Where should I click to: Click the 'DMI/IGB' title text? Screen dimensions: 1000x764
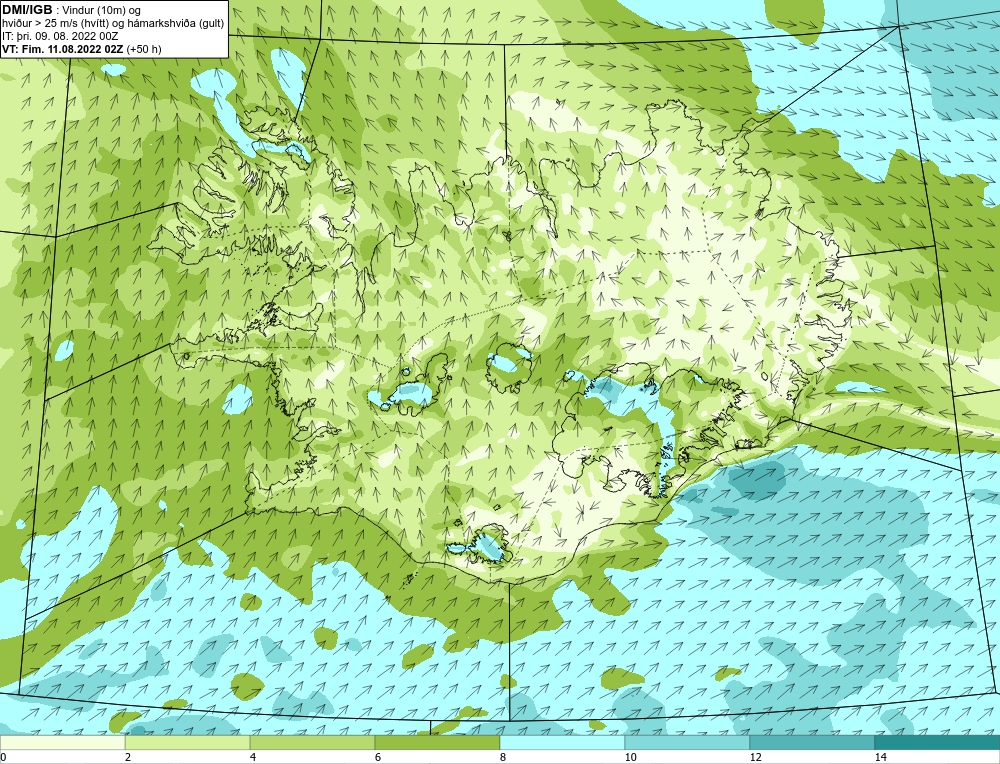27,10
